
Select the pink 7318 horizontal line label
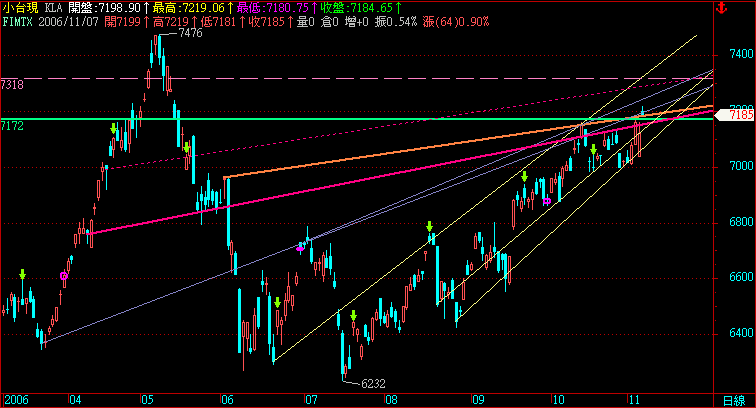click(13, 86)
